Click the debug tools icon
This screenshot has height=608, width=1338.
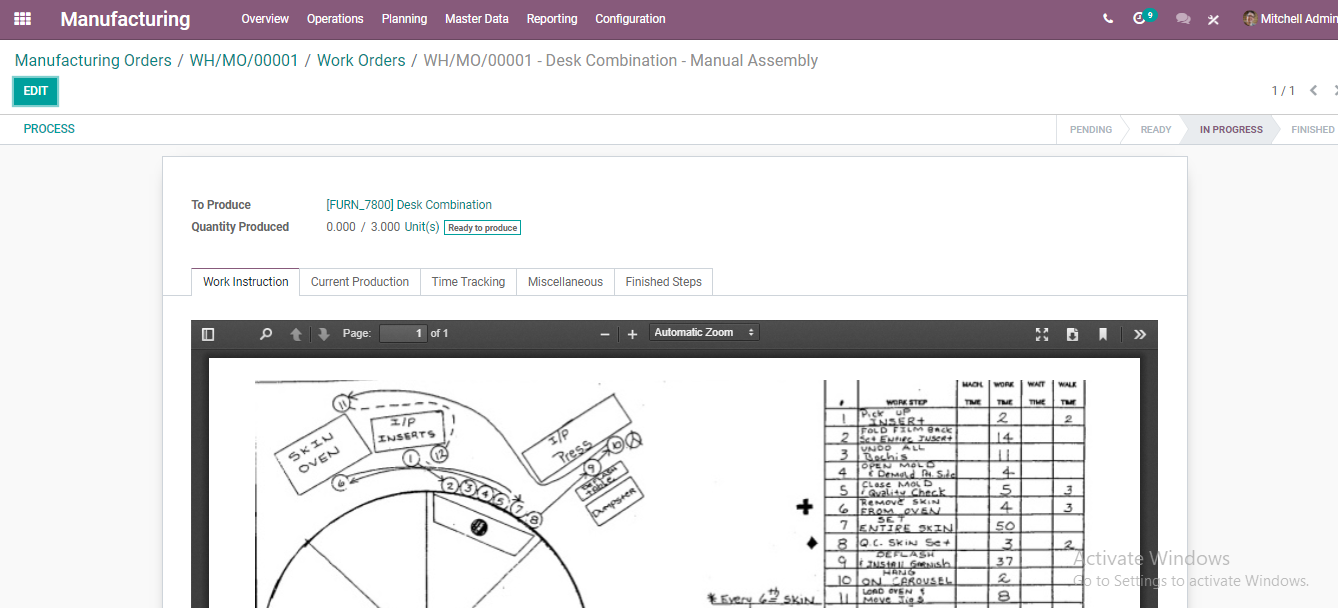1213,19
